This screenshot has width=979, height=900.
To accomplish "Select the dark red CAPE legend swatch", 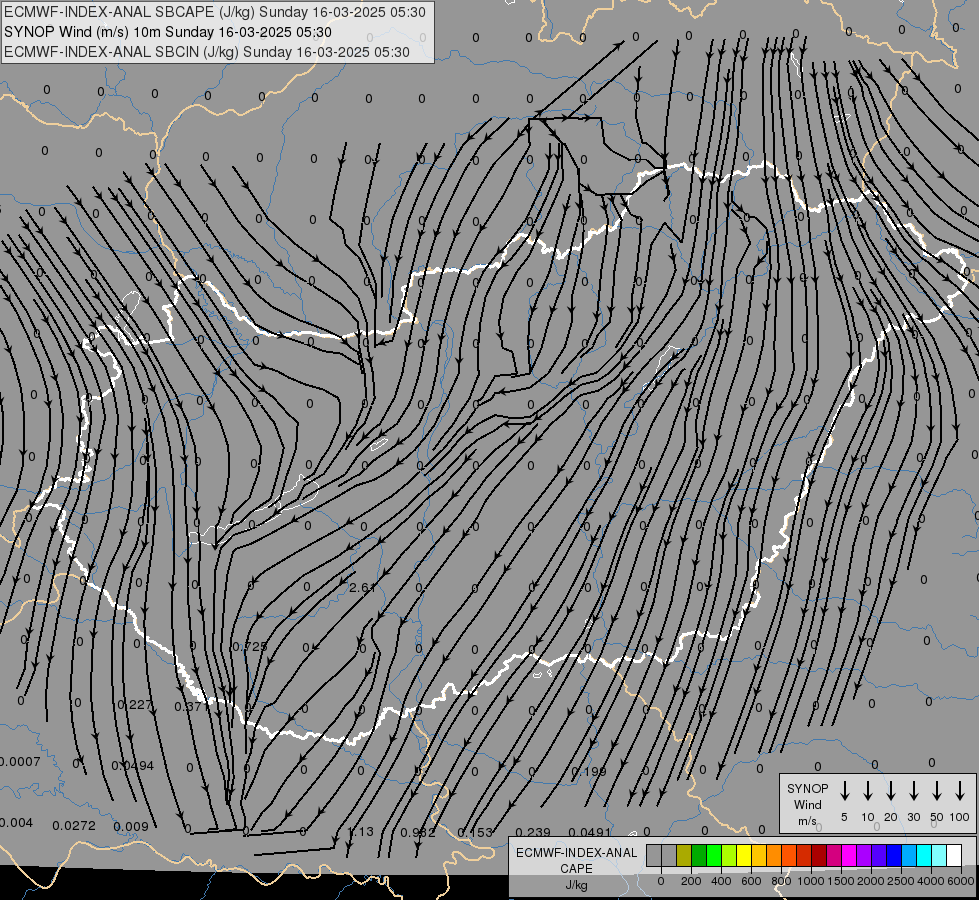I will pos(819,855).
